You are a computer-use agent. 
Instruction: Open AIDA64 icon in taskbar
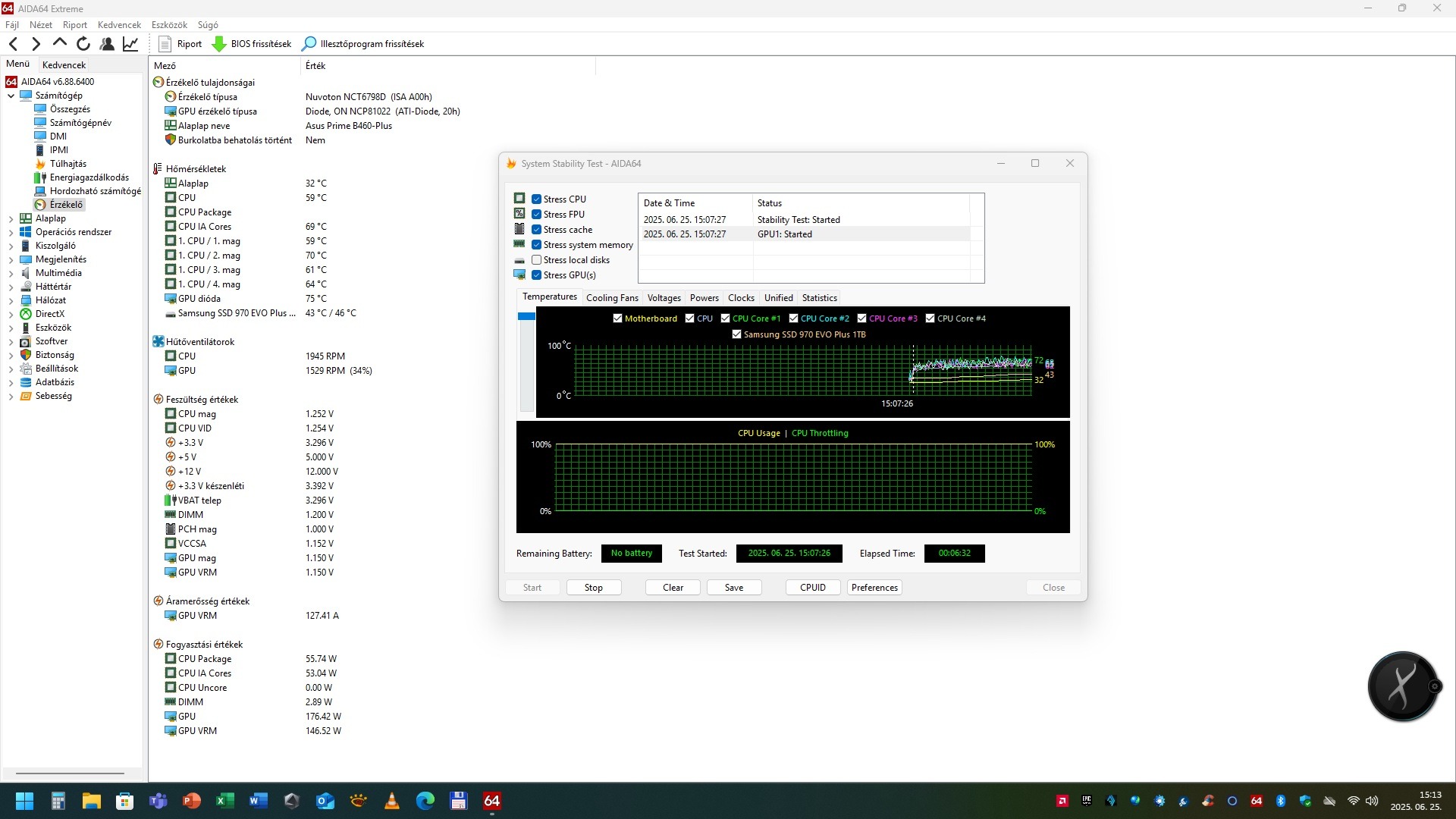pyautogui.click(x=492, y=801)
